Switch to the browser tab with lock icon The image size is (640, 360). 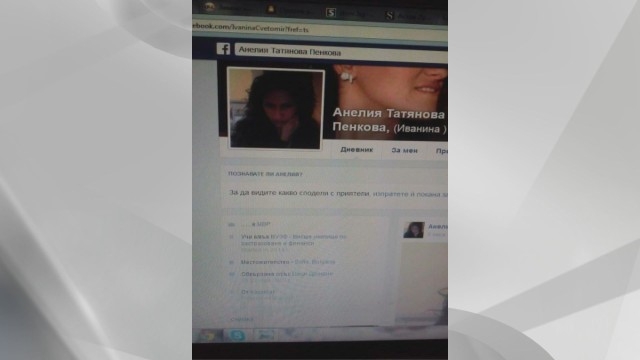point(291,10)
